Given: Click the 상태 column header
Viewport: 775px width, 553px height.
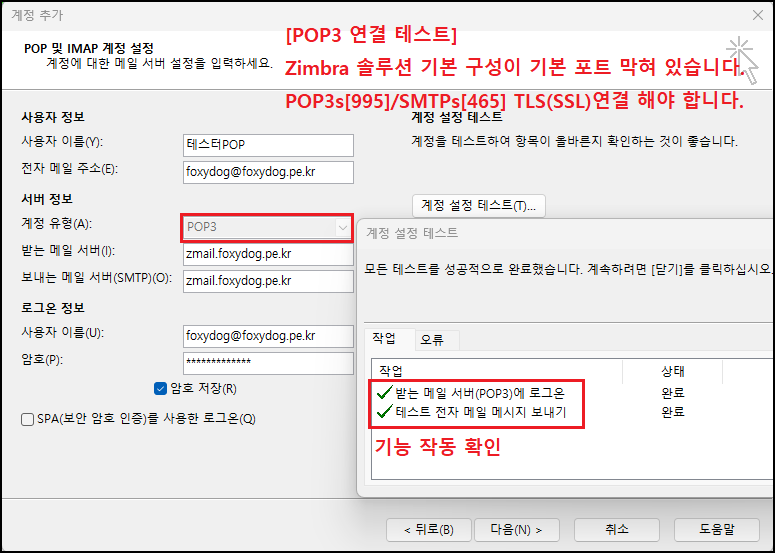Looking at the screenshot, I should point(672,371).
